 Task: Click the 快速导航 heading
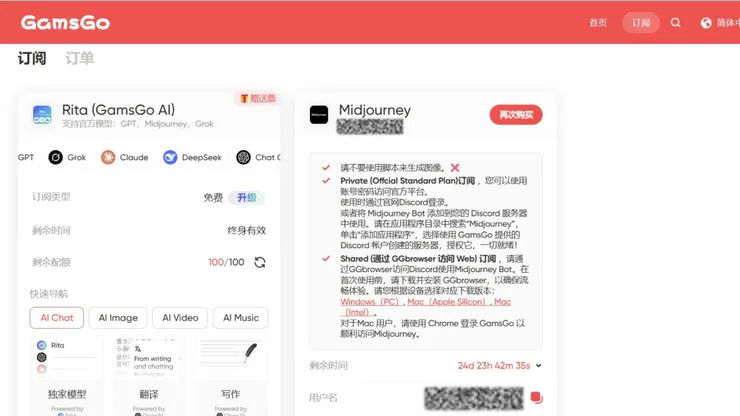point(49,294)
